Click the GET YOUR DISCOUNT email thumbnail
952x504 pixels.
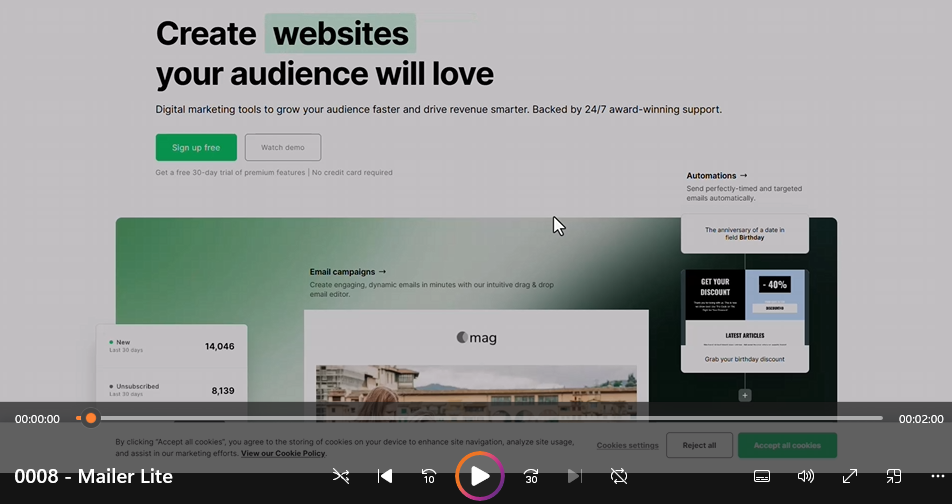715,295
